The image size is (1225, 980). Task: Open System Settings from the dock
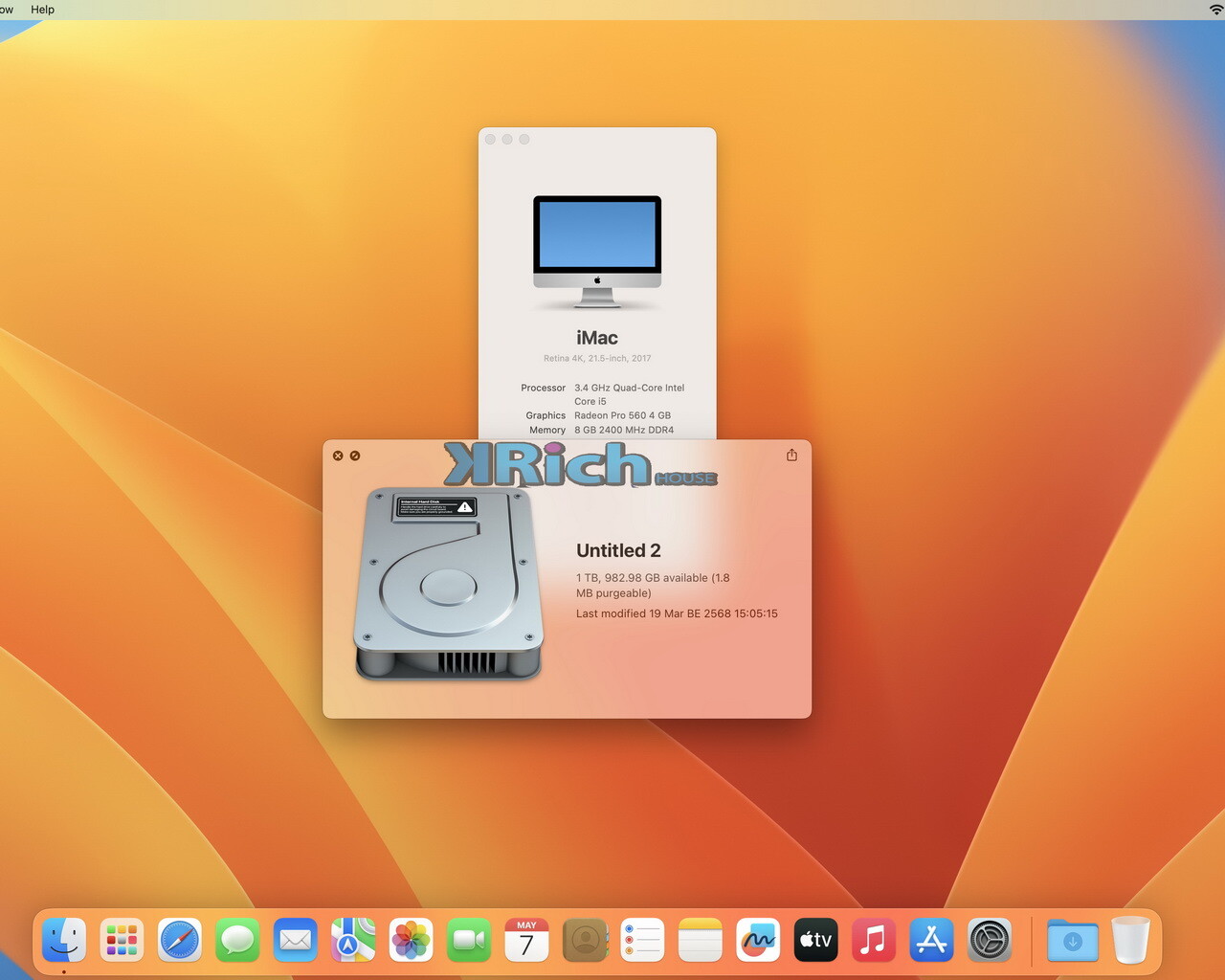pos(990,941)
